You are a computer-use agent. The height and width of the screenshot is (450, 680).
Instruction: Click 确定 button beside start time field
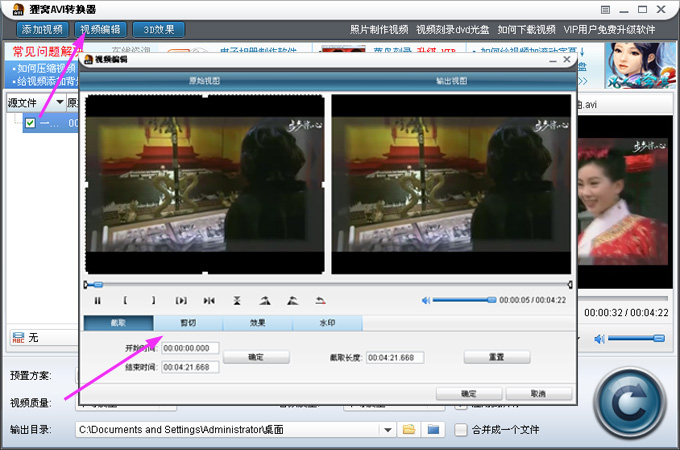256,357
